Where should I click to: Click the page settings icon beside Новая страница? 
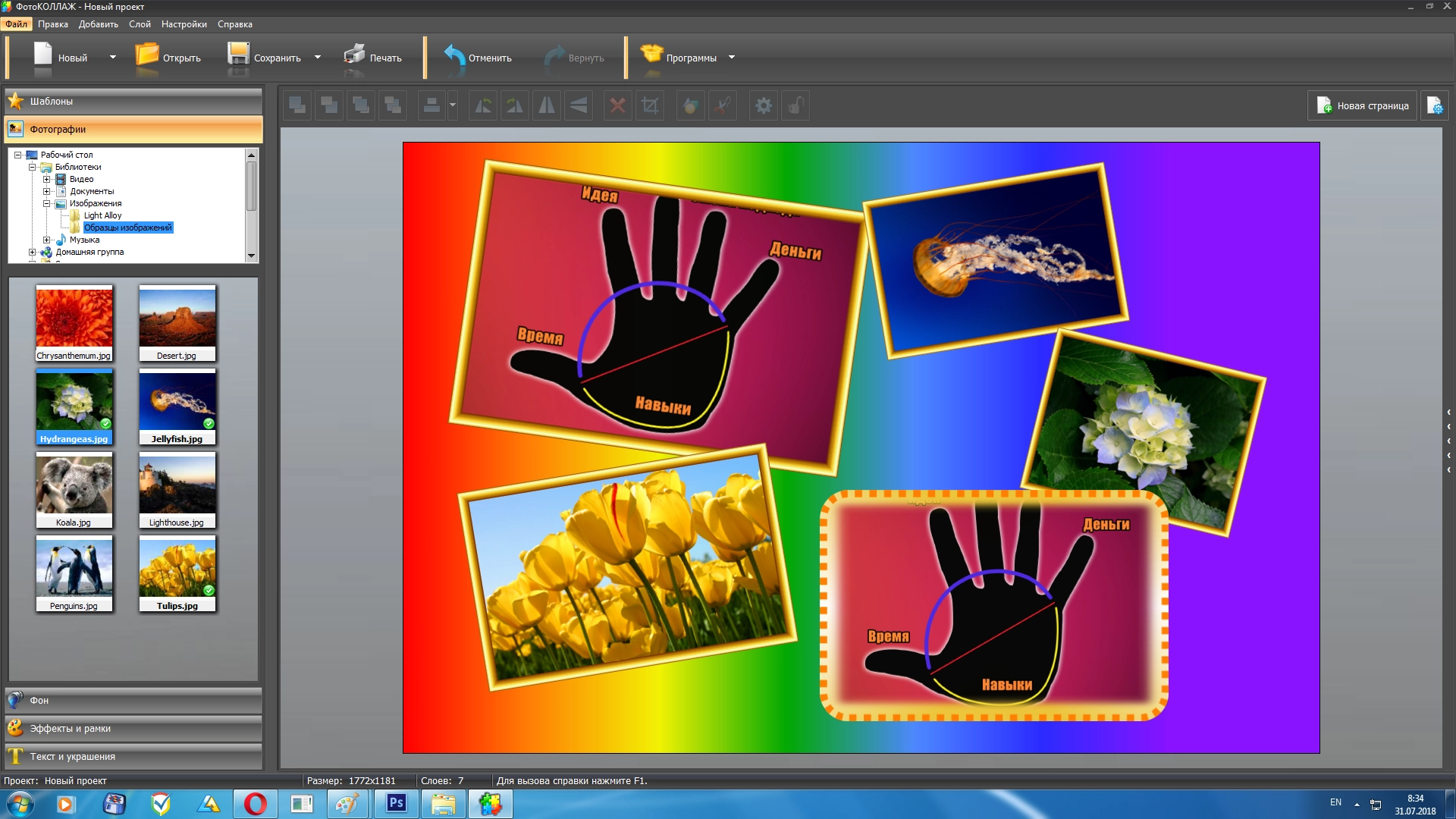click(1435, 105)
